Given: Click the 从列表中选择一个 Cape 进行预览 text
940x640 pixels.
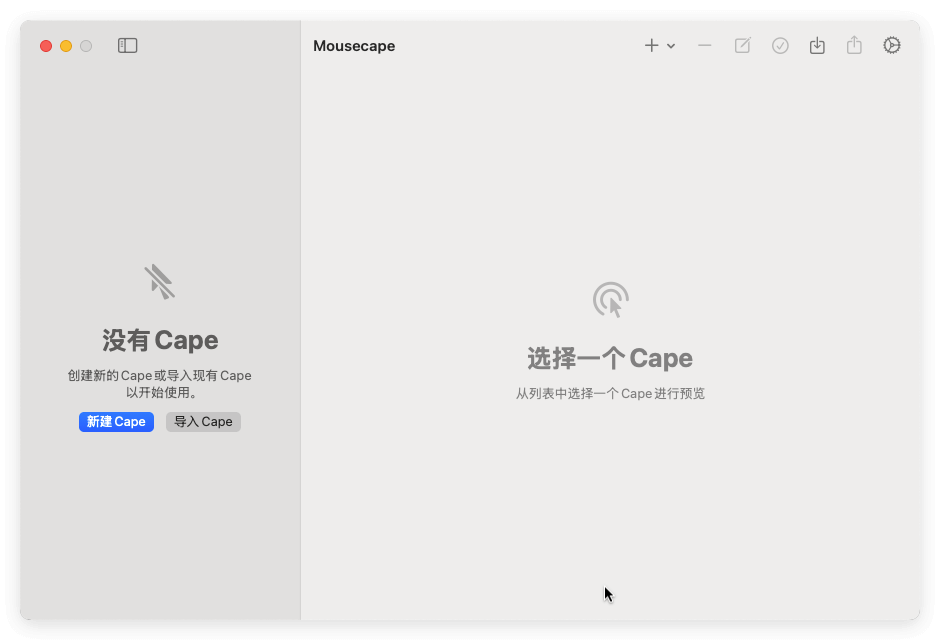Looking at the screenshot, I should (x=610, y=394).
